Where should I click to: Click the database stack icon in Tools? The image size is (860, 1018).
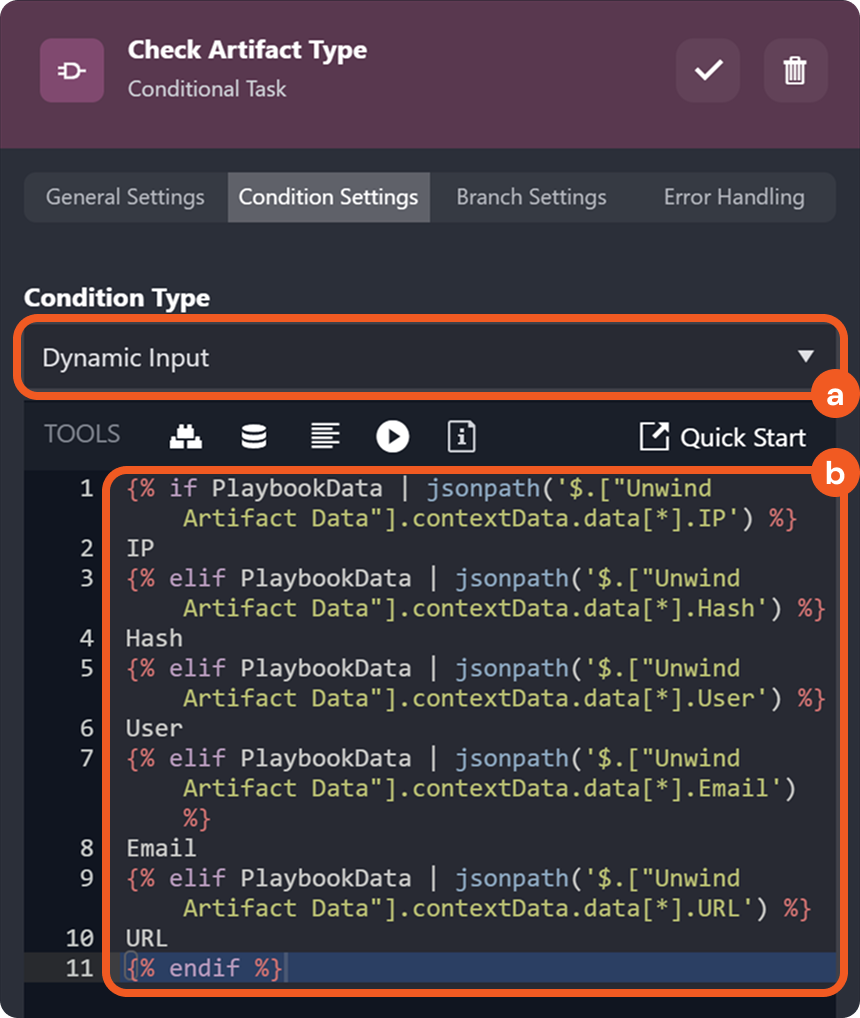click(254, 436)
